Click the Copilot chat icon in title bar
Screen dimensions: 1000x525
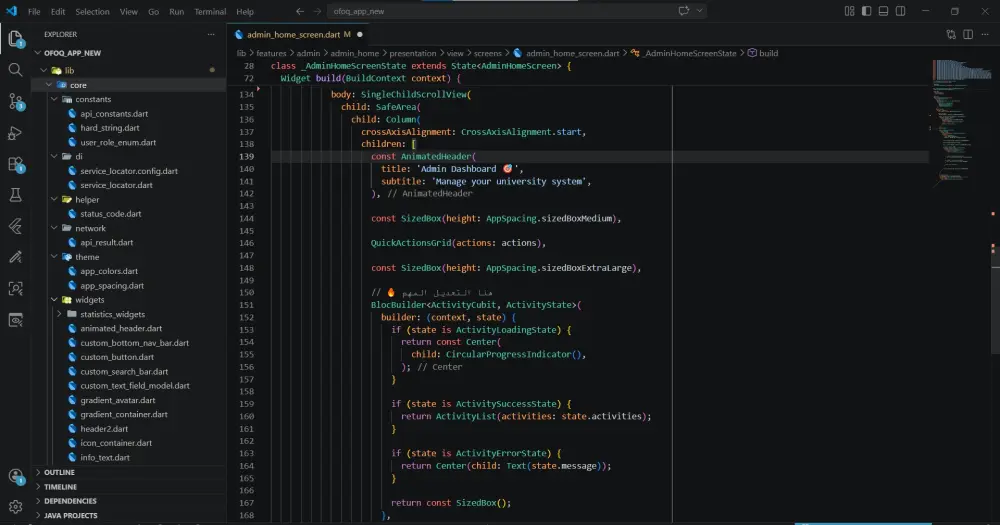(x=684, y=11)
